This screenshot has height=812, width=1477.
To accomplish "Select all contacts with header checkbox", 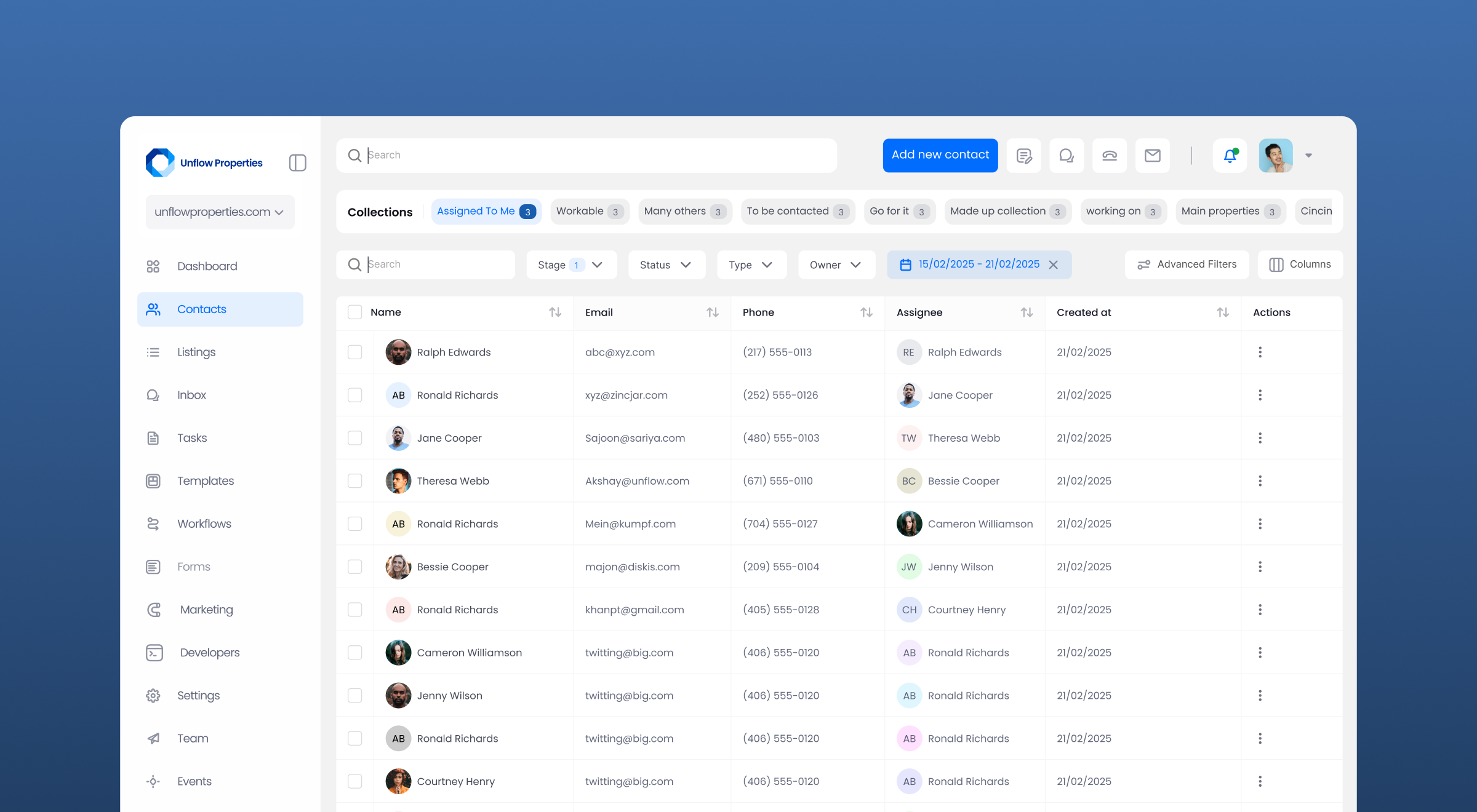I will (x=355, y=312).
